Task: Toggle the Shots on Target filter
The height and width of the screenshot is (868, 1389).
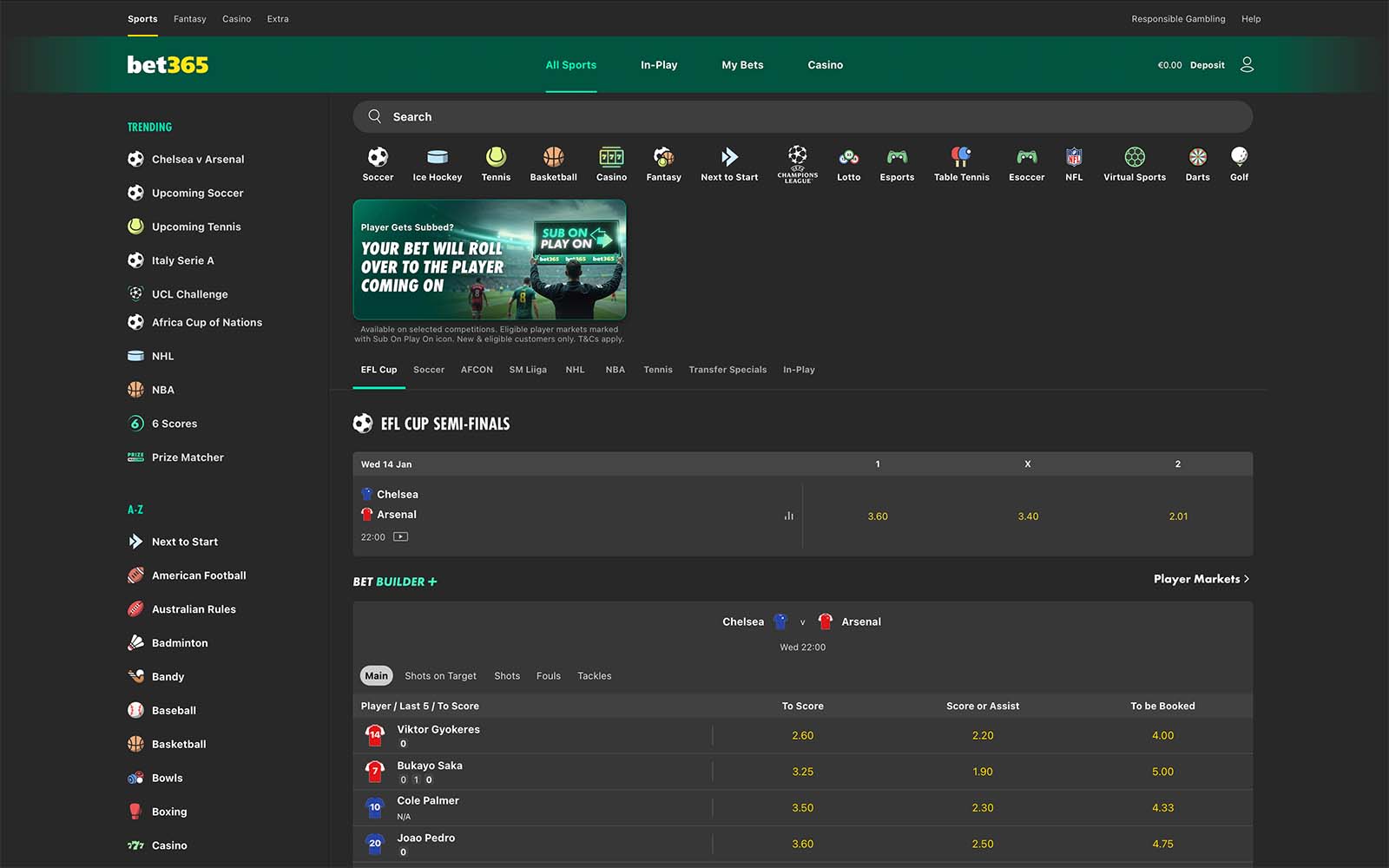Action: (440, 676)
